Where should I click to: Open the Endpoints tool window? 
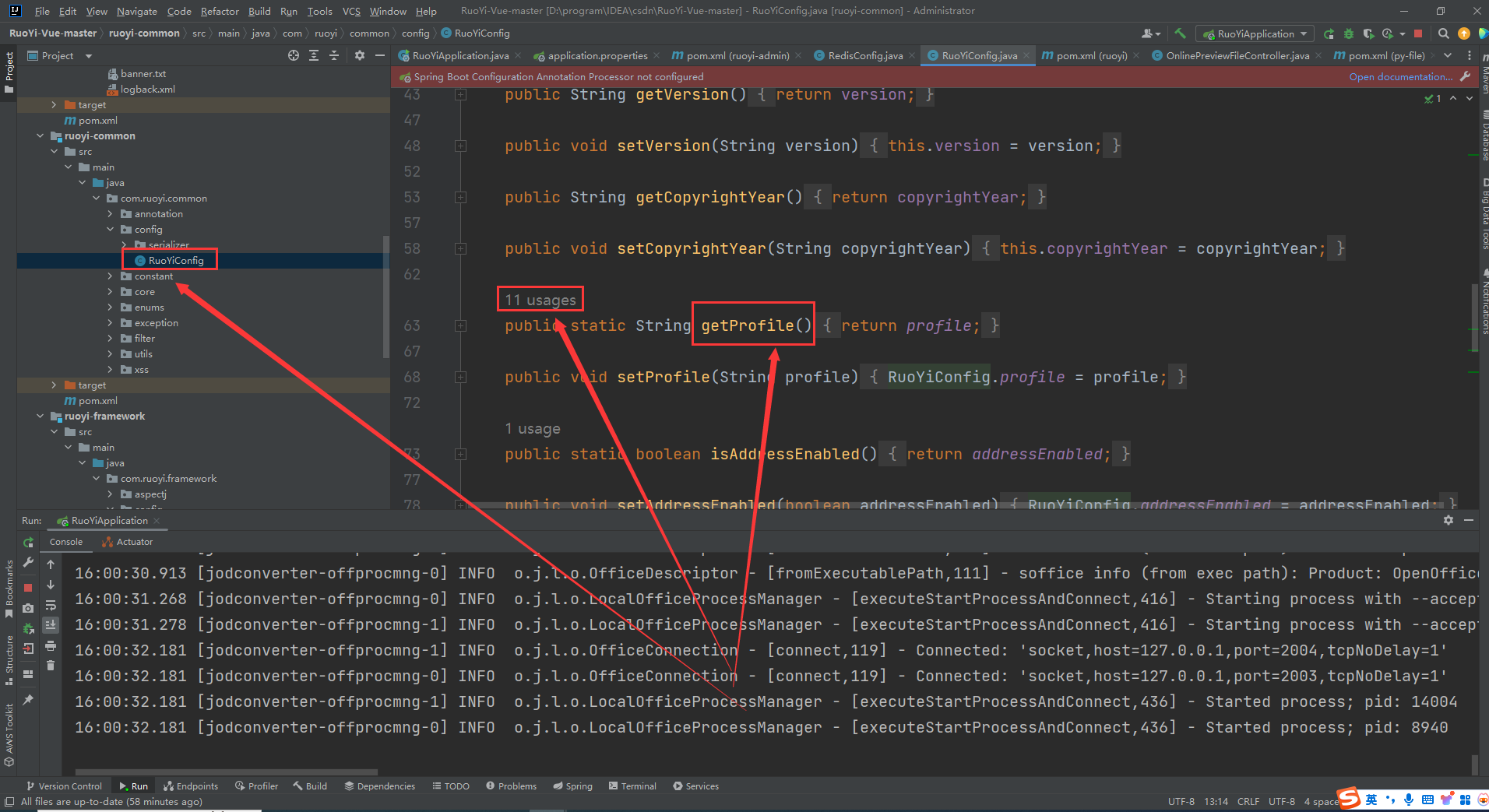[191, 786]
